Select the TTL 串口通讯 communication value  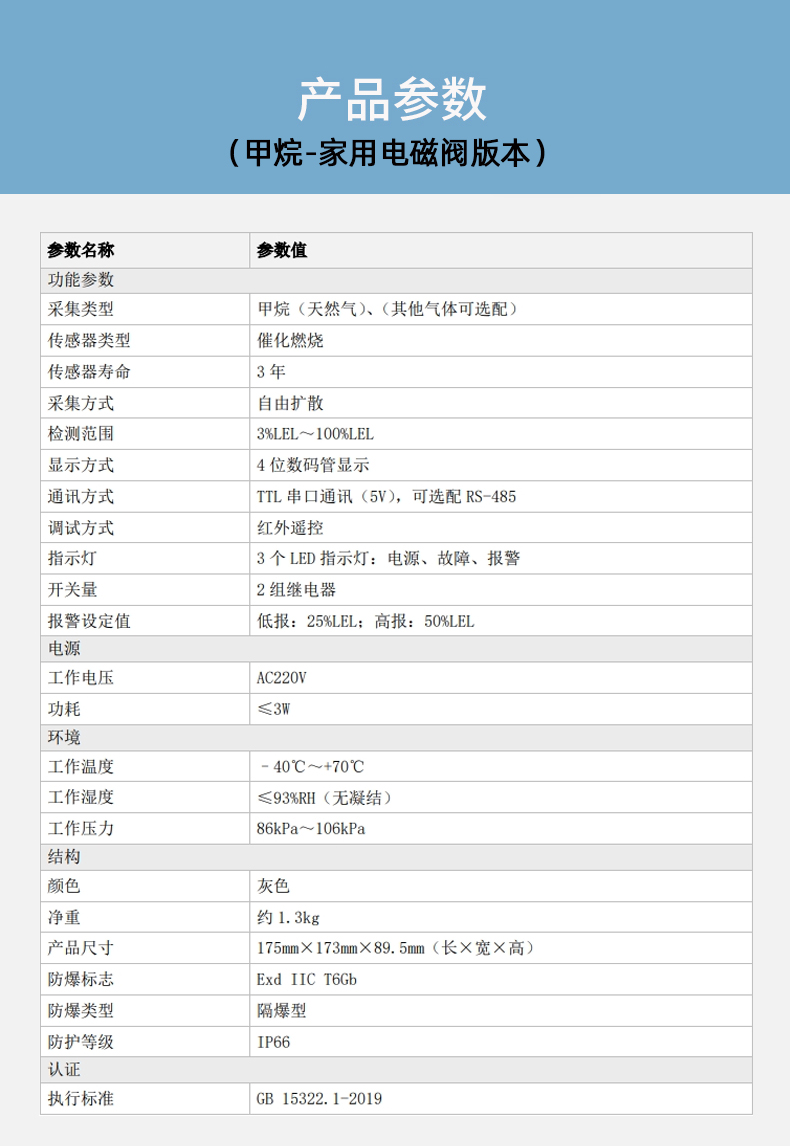pyautogui.click(x=386, y=497)
